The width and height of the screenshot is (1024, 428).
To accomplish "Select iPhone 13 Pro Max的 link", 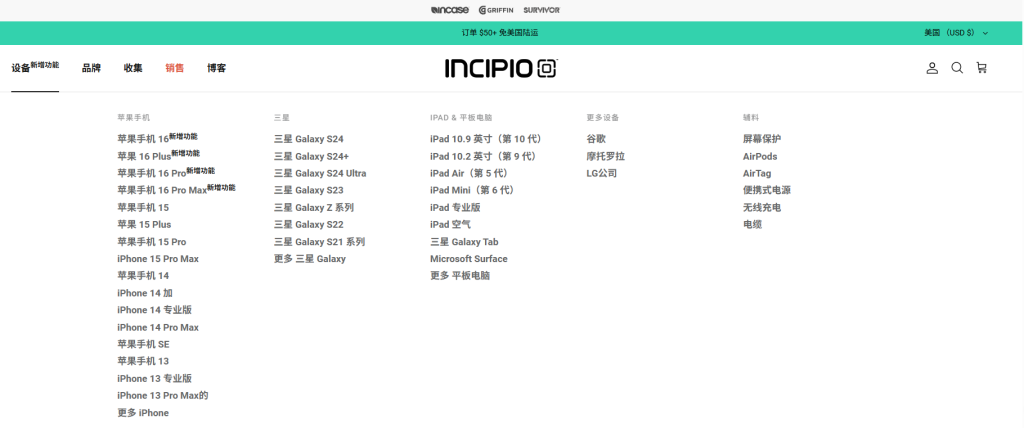I will coord(163,395).
